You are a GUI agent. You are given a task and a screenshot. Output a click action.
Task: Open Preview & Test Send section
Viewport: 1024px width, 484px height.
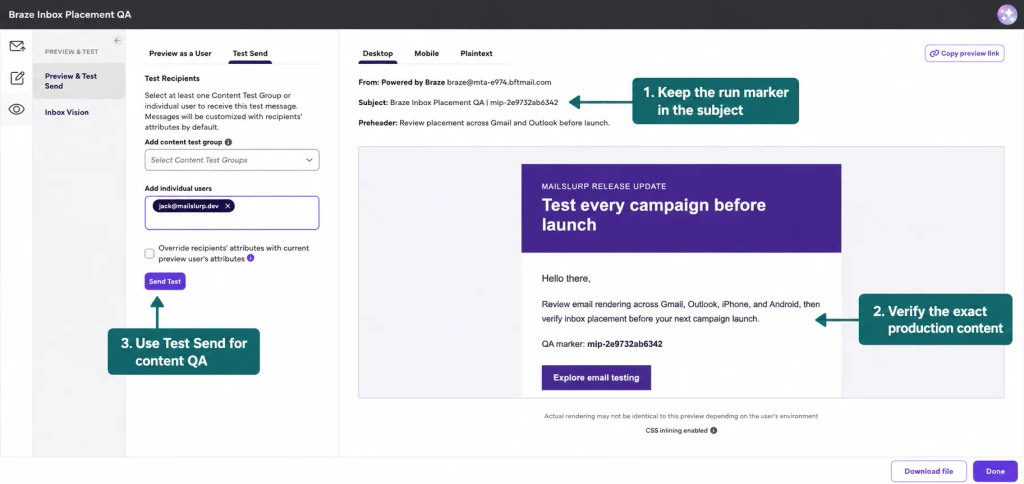[x=79, y=81]
